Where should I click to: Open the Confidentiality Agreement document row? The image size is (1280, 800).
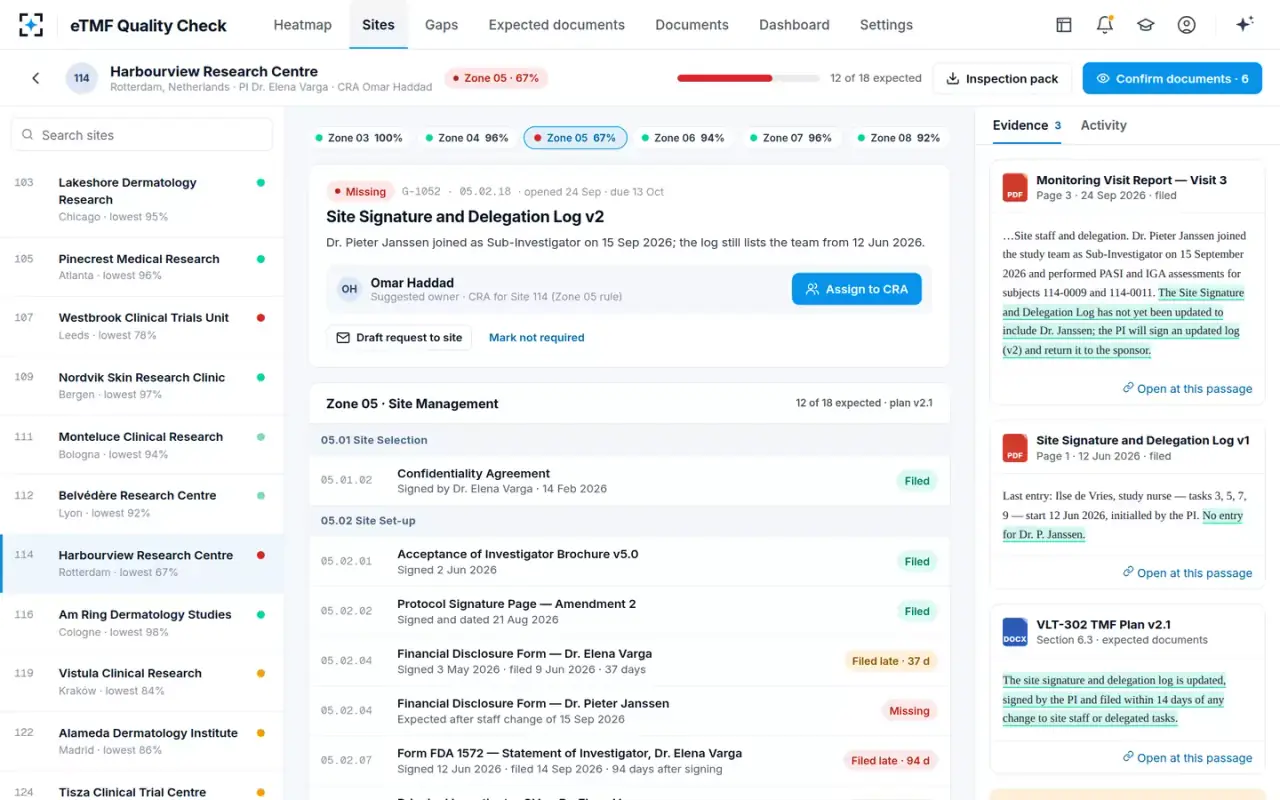(x=629, y=481)
